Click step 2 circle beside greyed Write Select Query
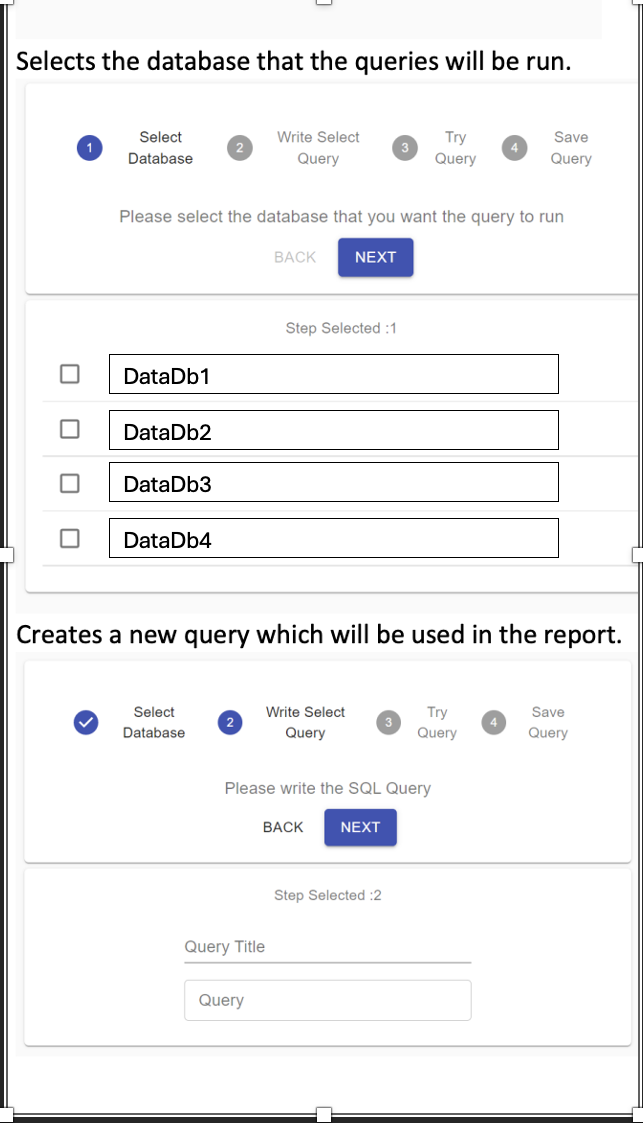 [x=240, y=148]
